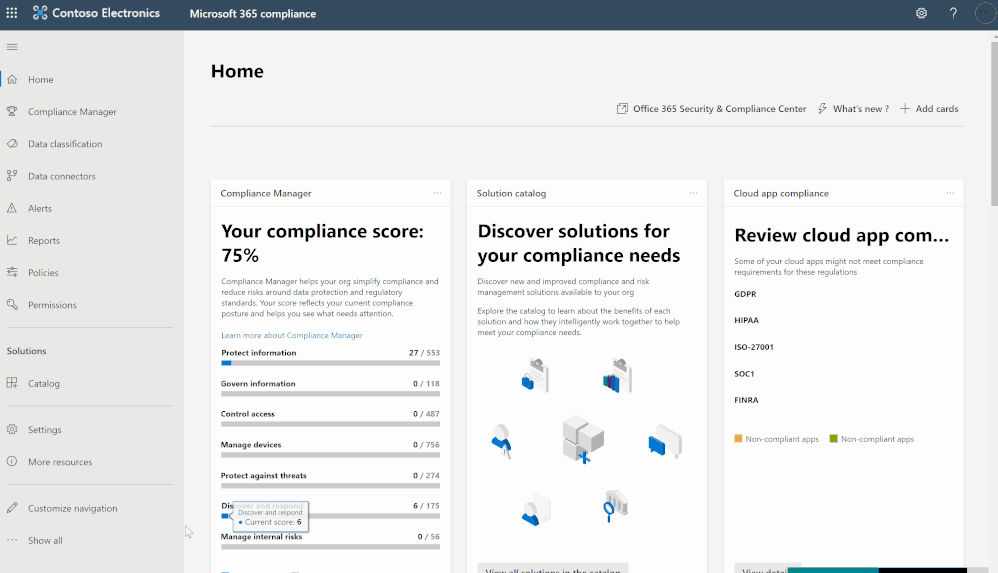Click Learn more about Compliance Manager link
The height and width of the screenshot is (573, 998).
point(292,336)
